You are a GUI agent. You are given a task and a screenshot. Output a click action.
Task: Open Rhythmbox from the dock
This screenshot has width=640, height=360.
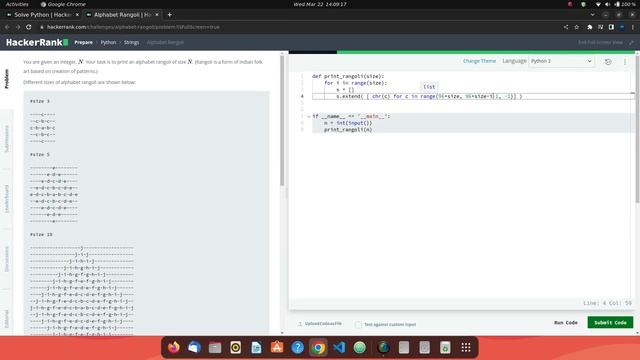coord(236,347)
